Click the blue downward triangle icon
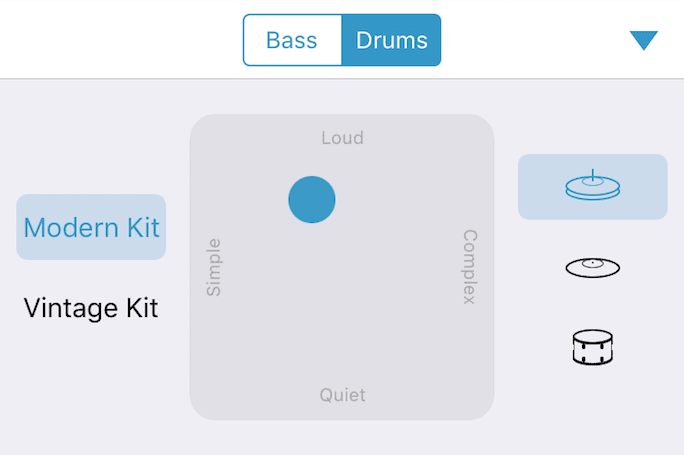 pos(643,40)
